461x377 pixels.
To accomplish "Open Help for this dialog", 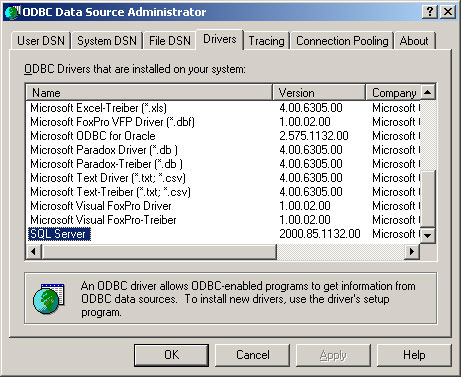I will coord(414,355).
